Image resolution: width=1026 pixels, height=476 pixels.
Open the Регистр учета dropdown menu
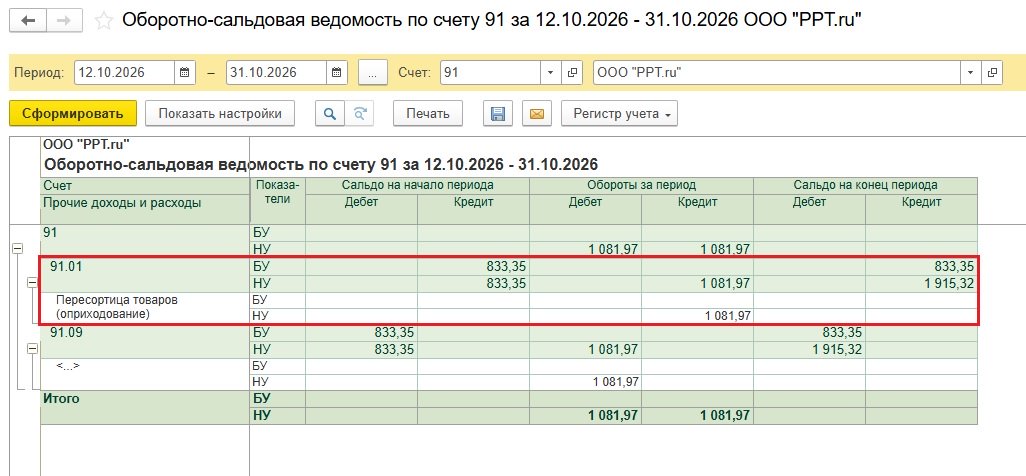coord(619,113)
